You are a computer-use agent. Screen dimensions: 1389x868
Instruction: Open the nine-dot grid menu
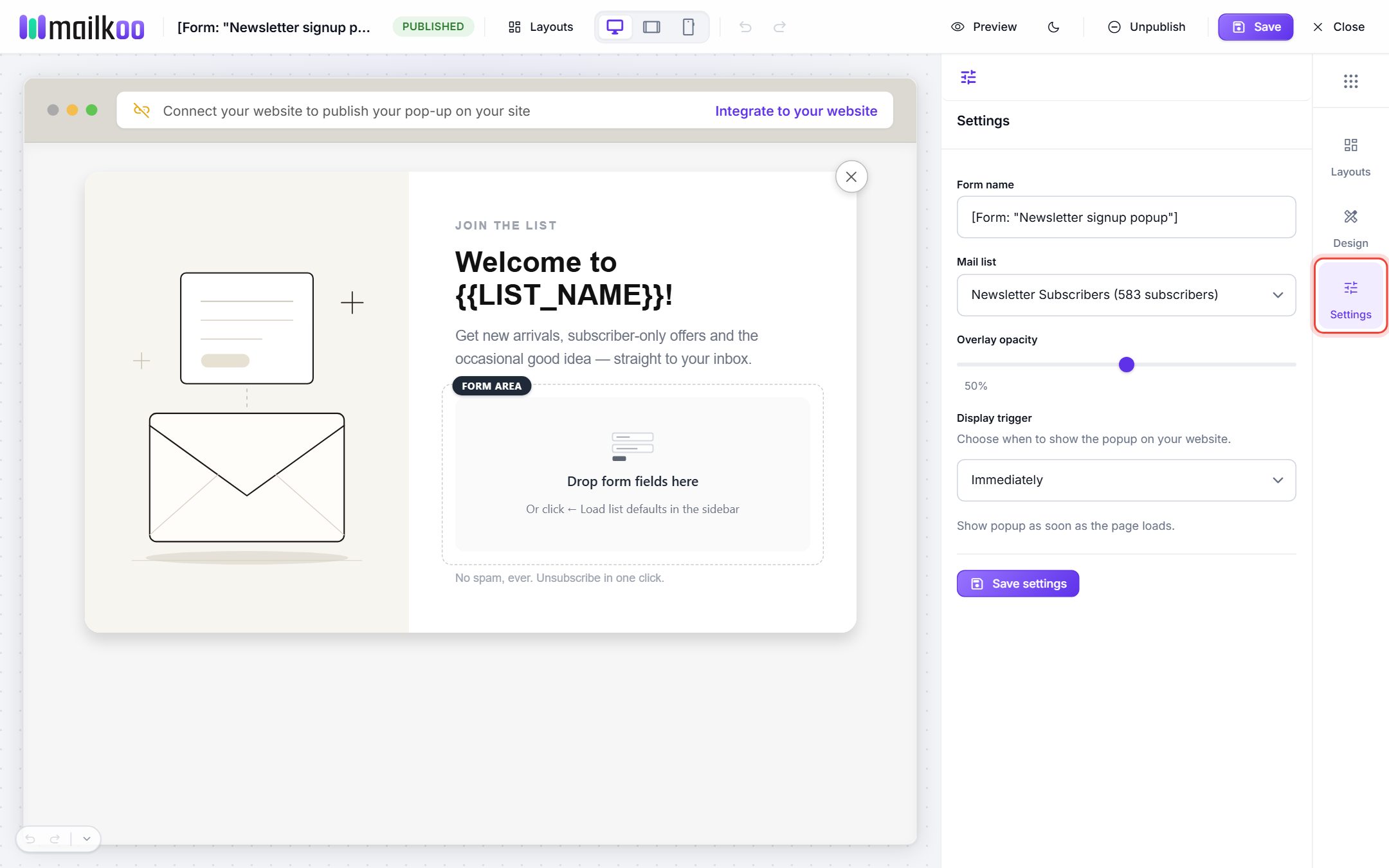pos(1350,81)
